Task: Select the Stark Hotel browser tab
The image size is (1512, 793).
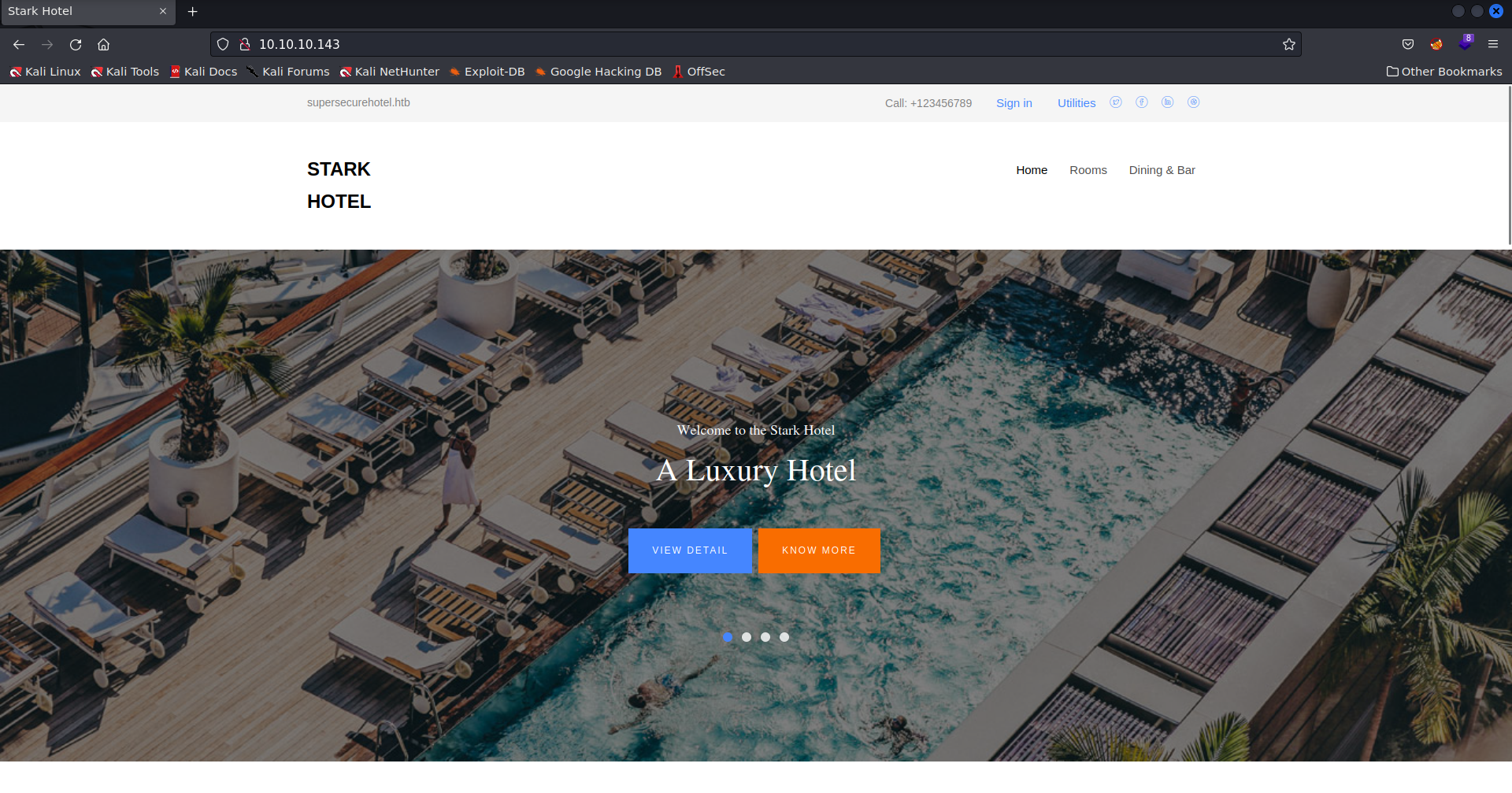Action: (x=87, y=12)
